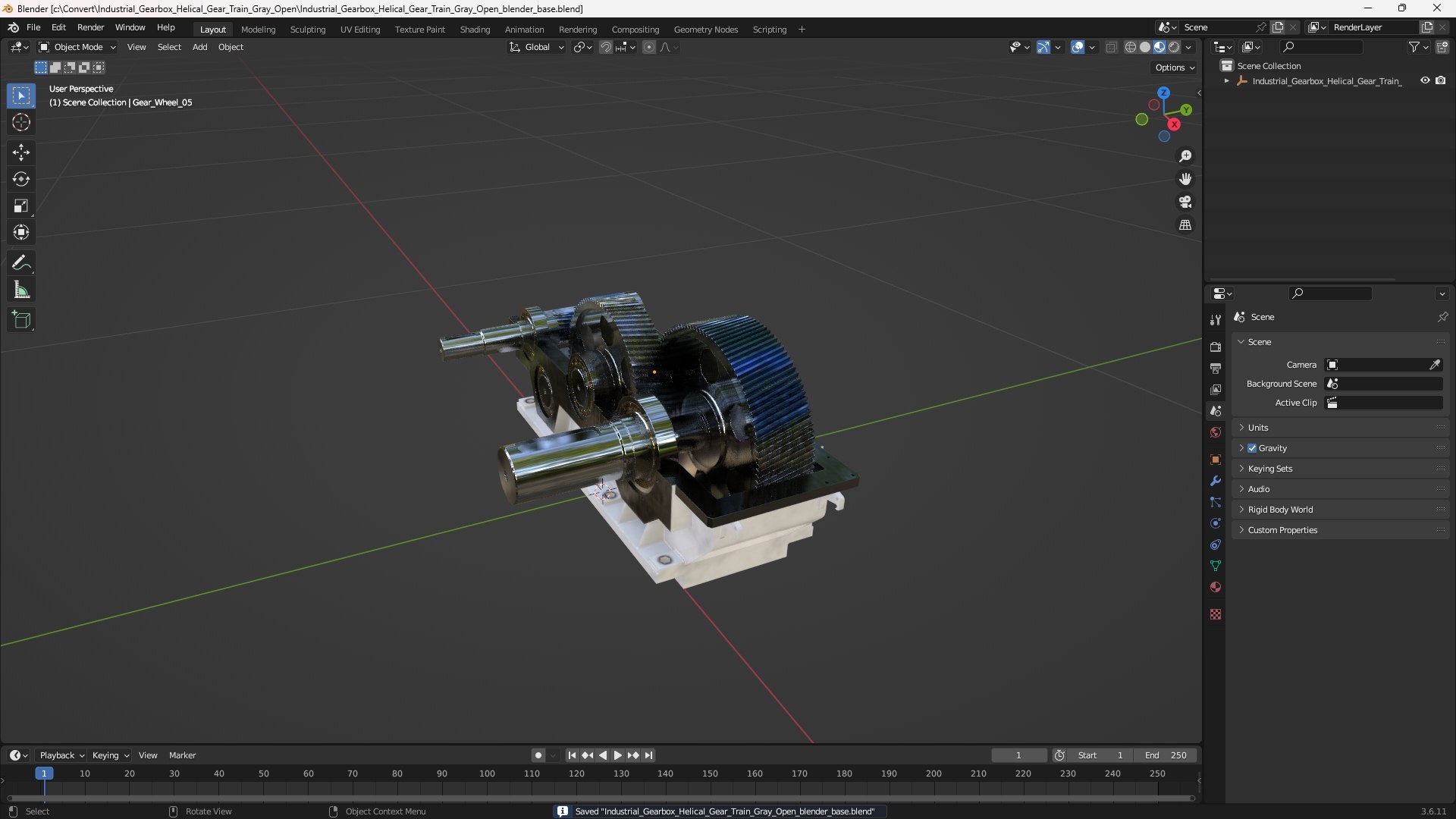The width and height of the screenshot is (1456, 819).
Task: Activate the Move tool
Action: [x=21, y=152]
